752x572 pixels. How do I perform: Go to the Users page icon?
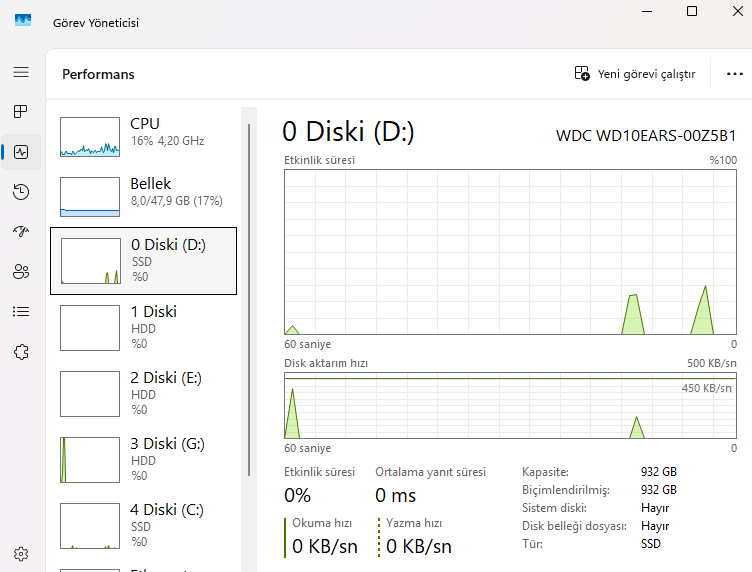[x=21, y=271]
